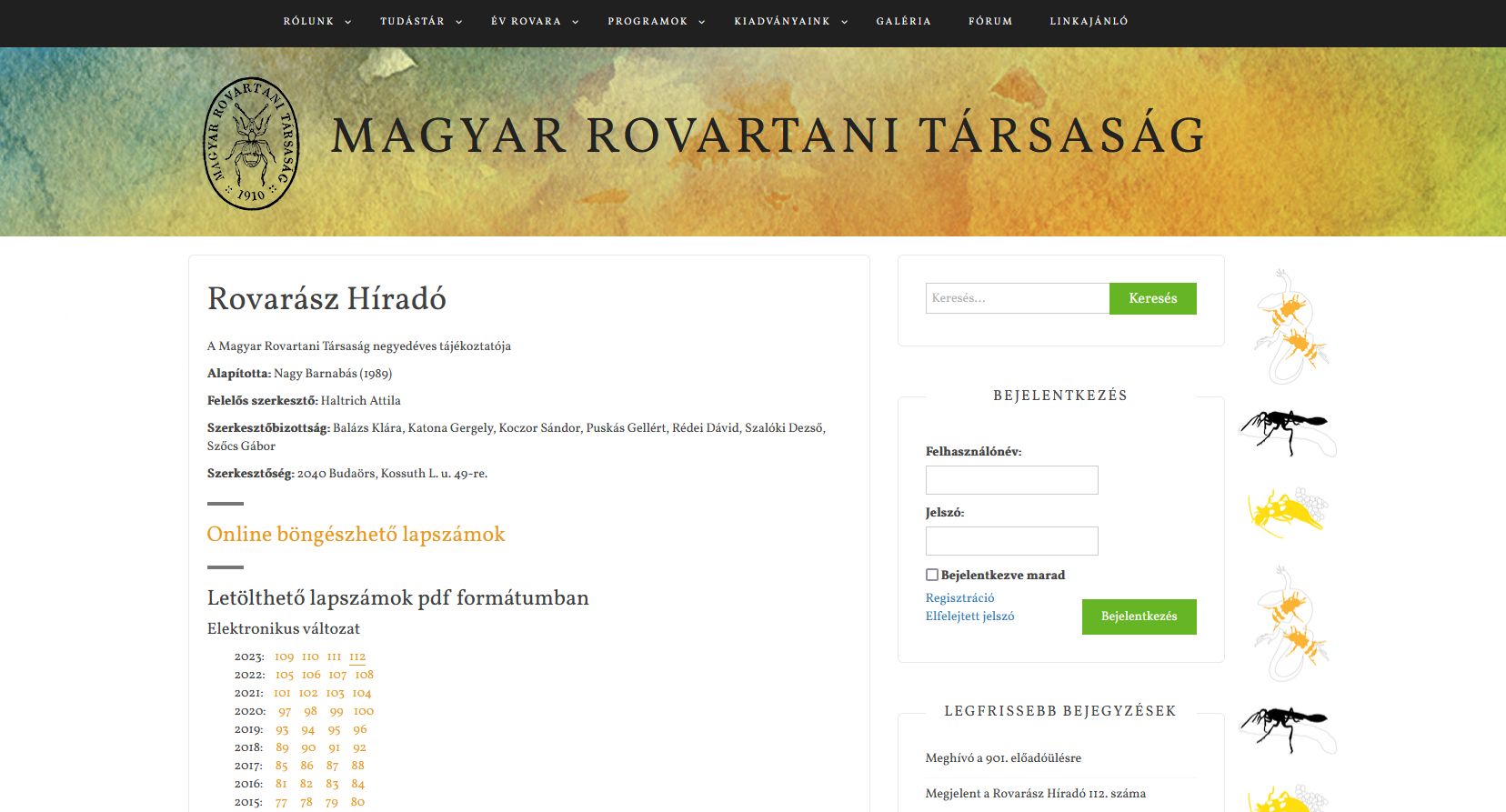Select the Letölthető lapszámok pdf formátumban heading
This screenshot has width=1506, height=812.
tap(398, 597)
